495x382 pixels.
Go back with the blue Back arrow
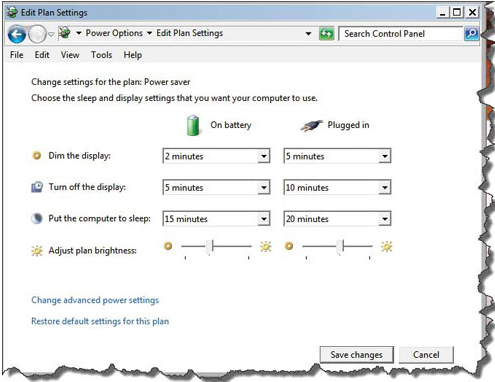pyautogui.click(x=16, y=34)
